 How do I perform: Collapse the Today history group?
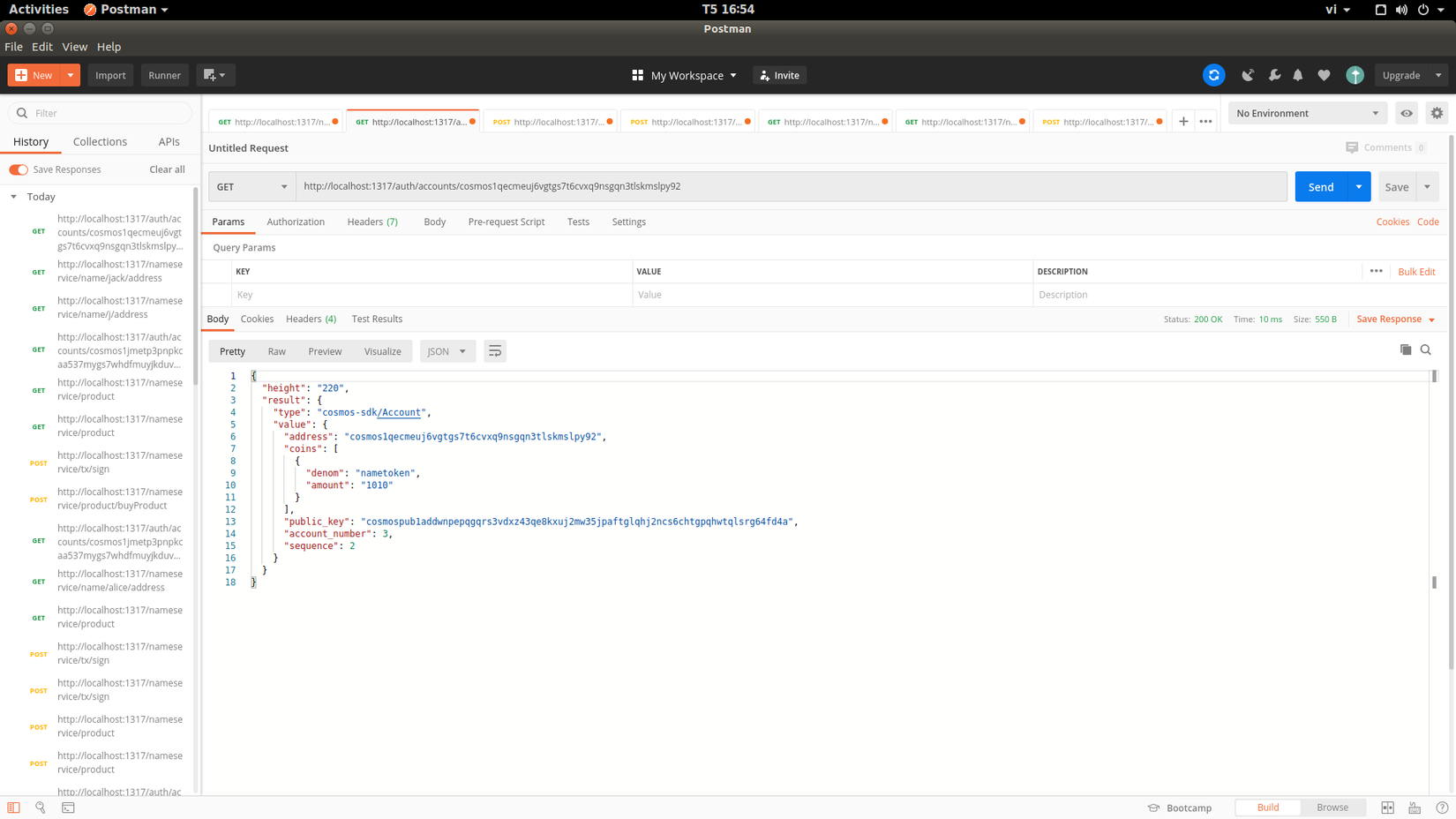pos(14,197)
